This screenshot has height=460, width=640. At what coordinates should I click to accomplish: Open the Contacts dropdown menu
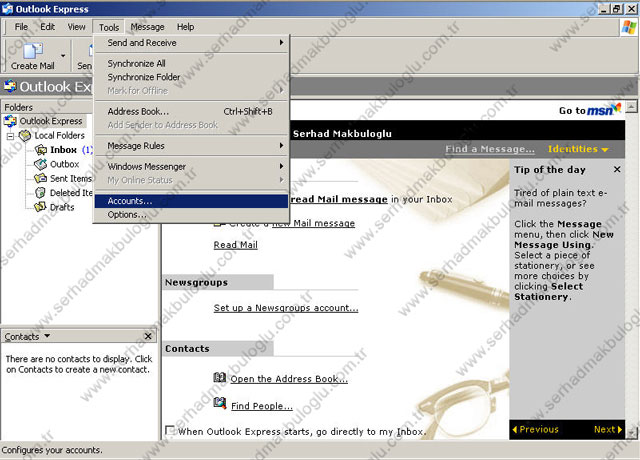(x=47, y=336)
